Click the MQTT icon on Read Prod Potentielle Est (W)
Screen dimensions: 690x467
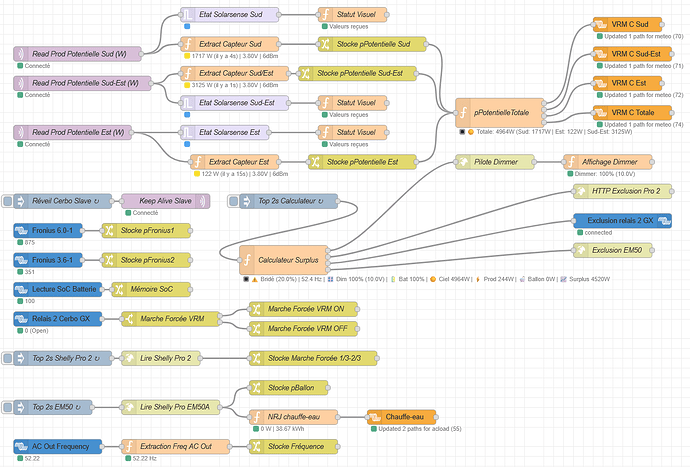pos(21,132)
